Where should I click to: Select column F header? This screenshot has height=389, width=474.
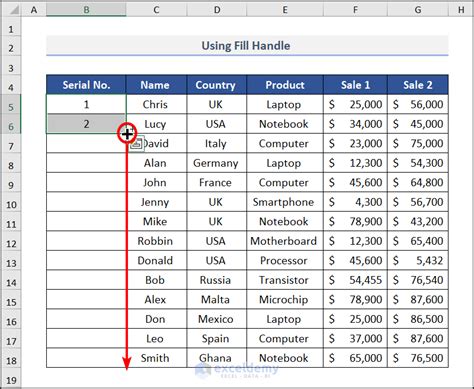coord(355,10)
